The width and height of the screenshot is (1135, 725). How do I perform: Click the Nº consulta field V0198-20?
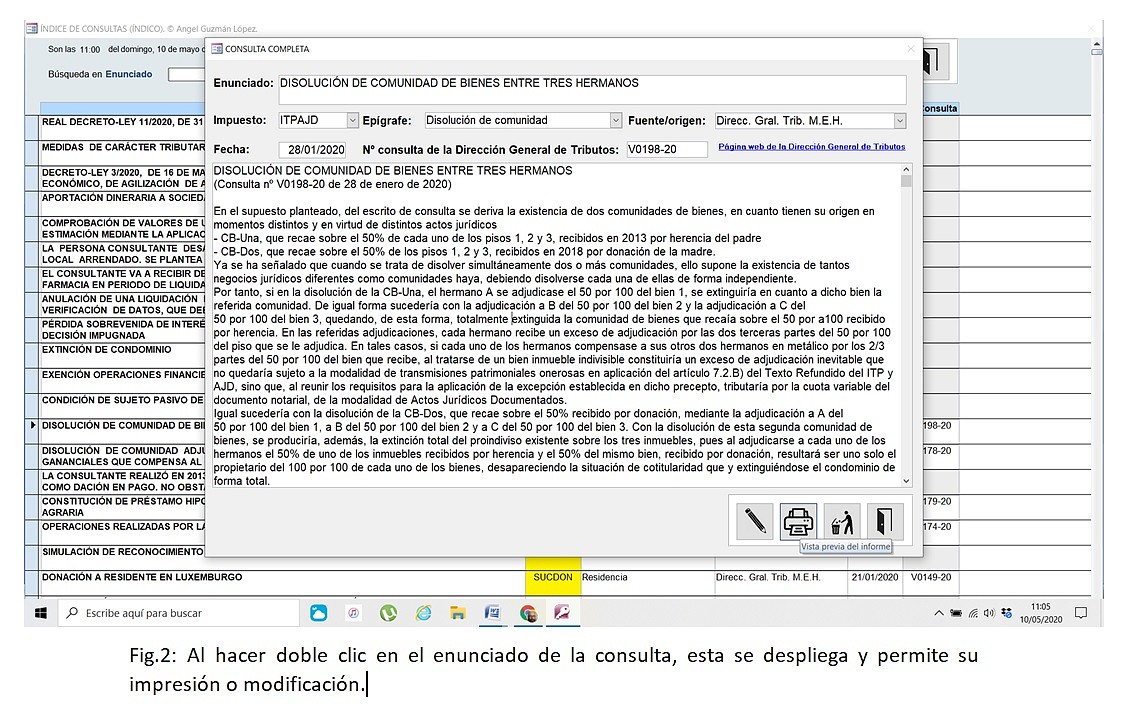click(667, 150)
